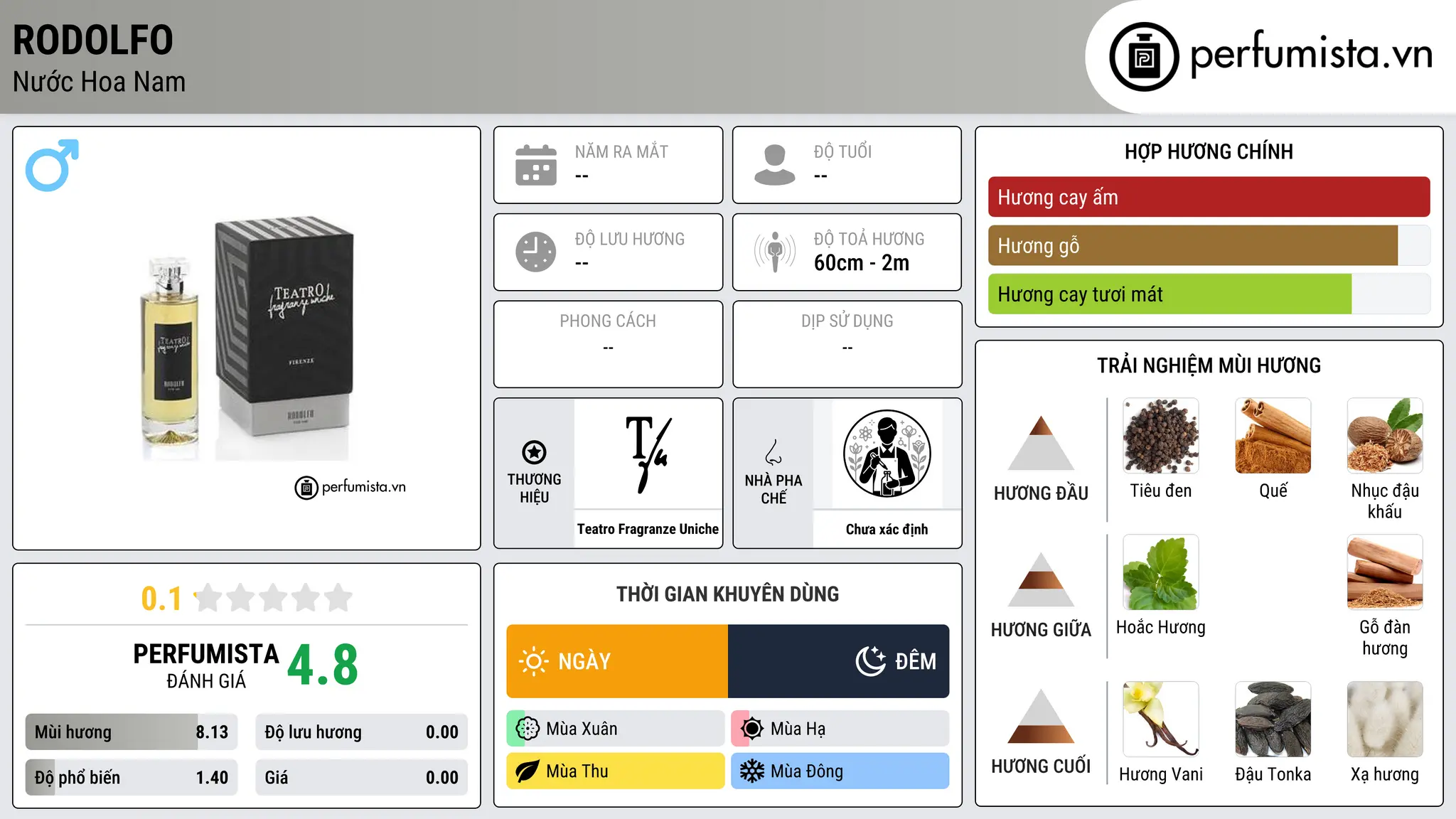The image size is (1456, 819).
Task: Select the cinnamon (Quế) image
Action: pyautogui.click(x=1273, y=436)
